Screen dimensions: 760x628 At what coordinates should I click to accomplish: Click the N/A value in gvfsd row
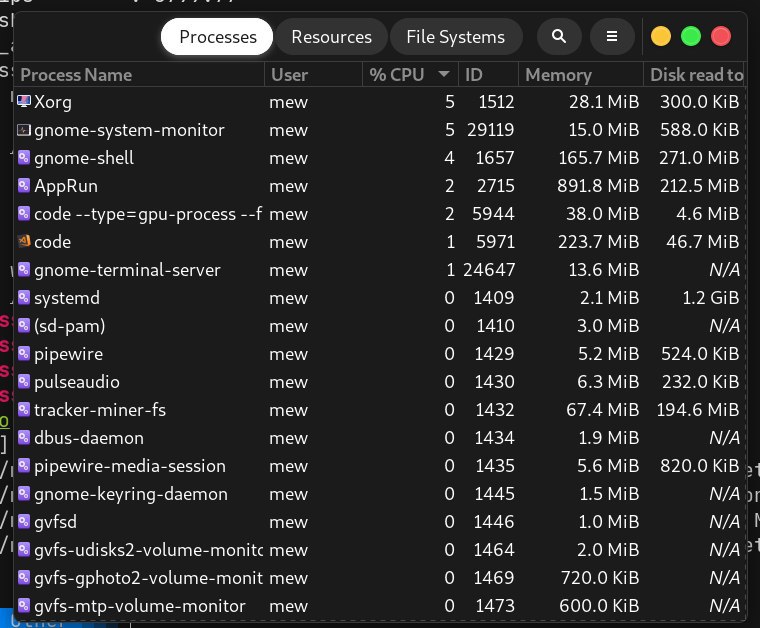coord(725,522)
